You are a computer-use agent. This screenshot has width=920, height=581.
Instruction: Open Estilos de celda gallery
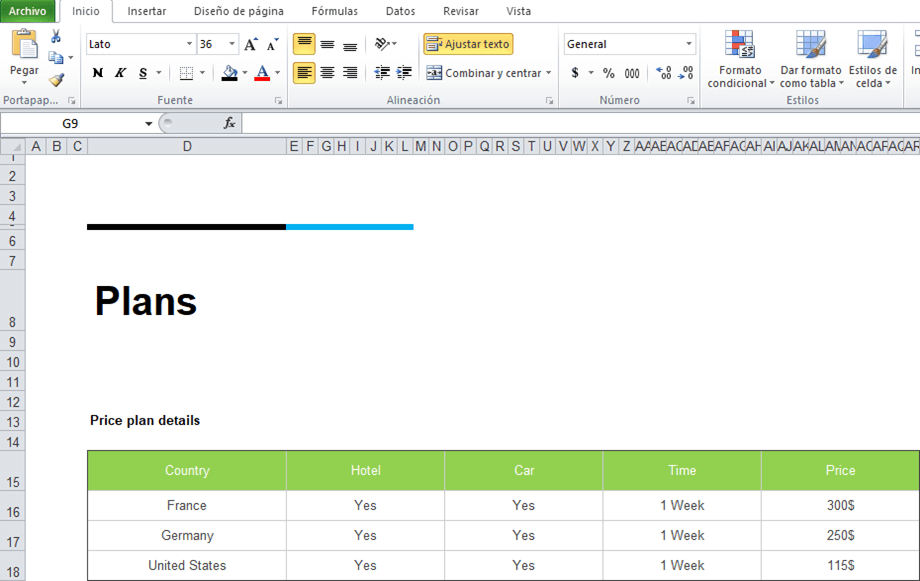[x=872, y=59]
